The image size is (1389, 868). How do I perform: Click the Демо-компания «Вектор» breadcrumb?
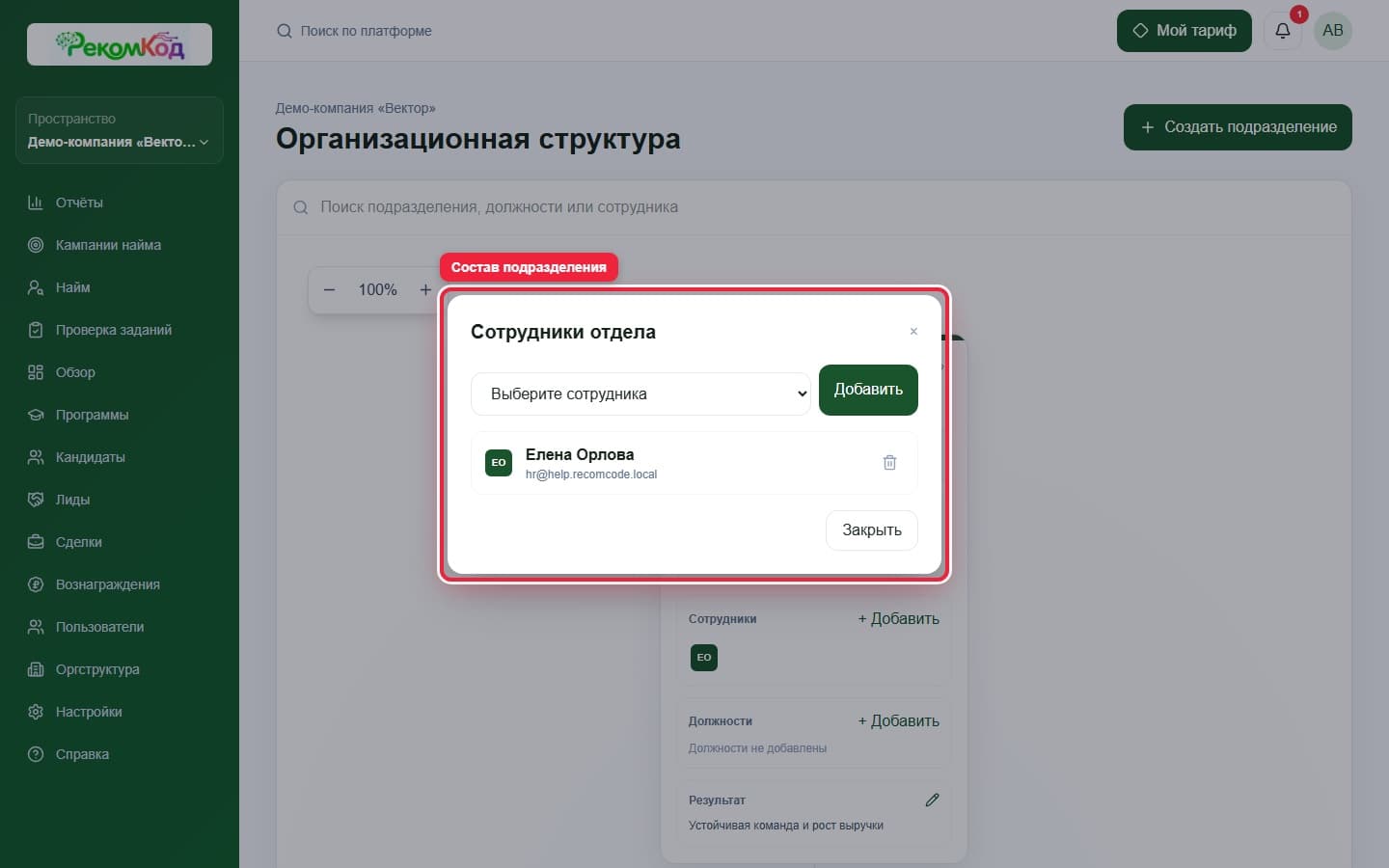356,108
